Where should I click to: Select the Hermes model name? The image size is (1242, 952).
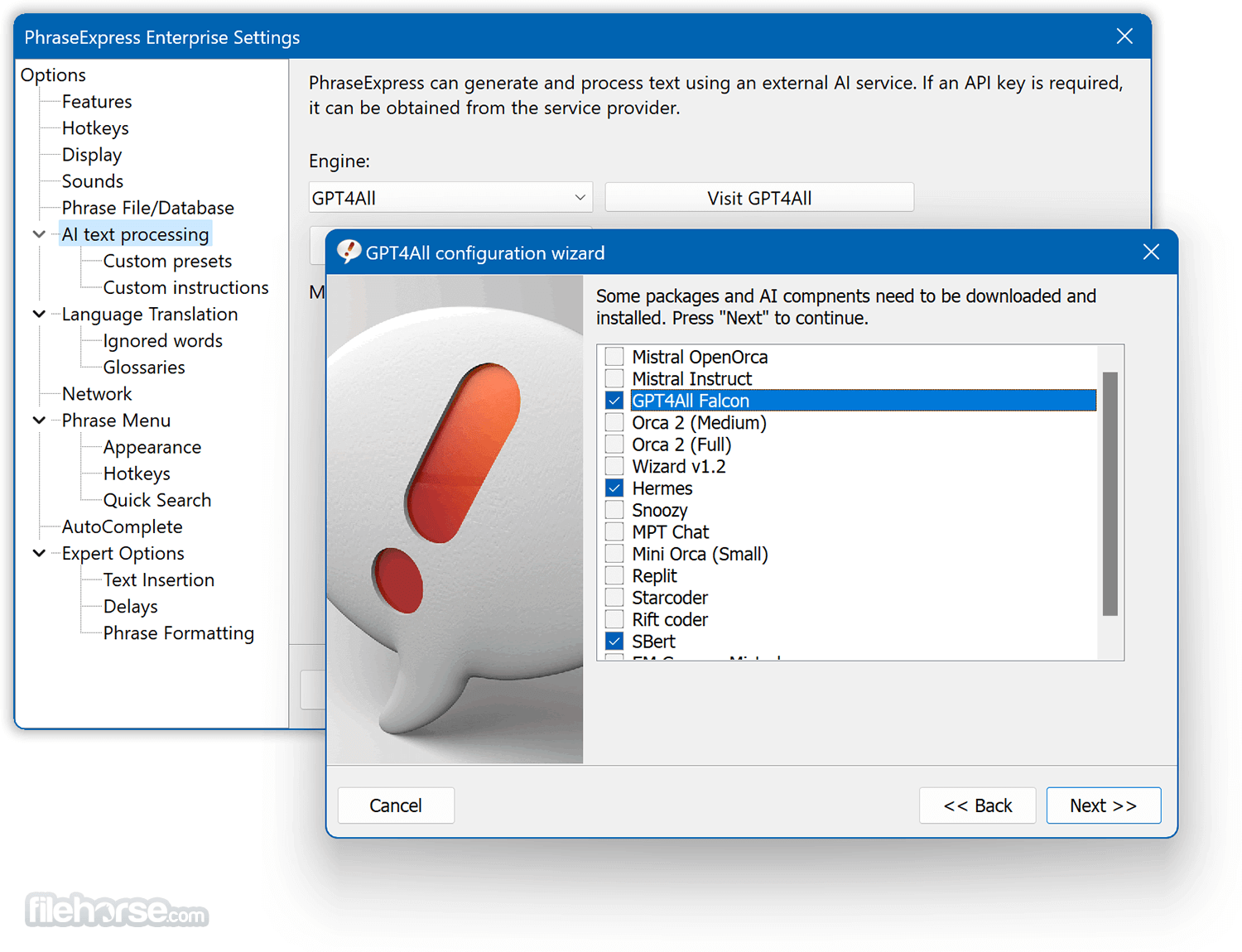coord(662,488)
